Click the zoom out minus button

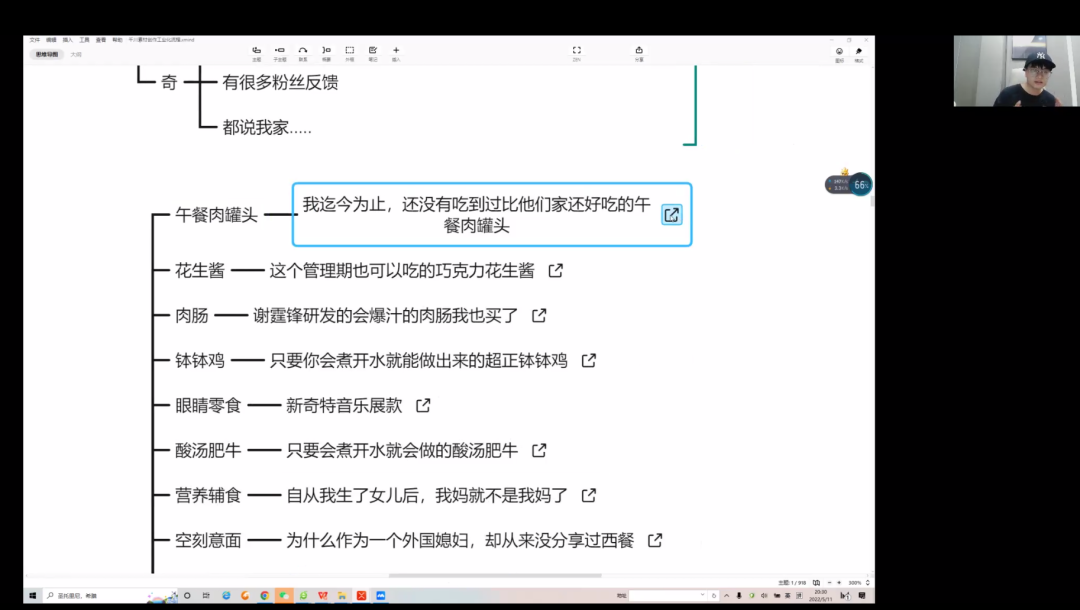[x=829, y=582]
